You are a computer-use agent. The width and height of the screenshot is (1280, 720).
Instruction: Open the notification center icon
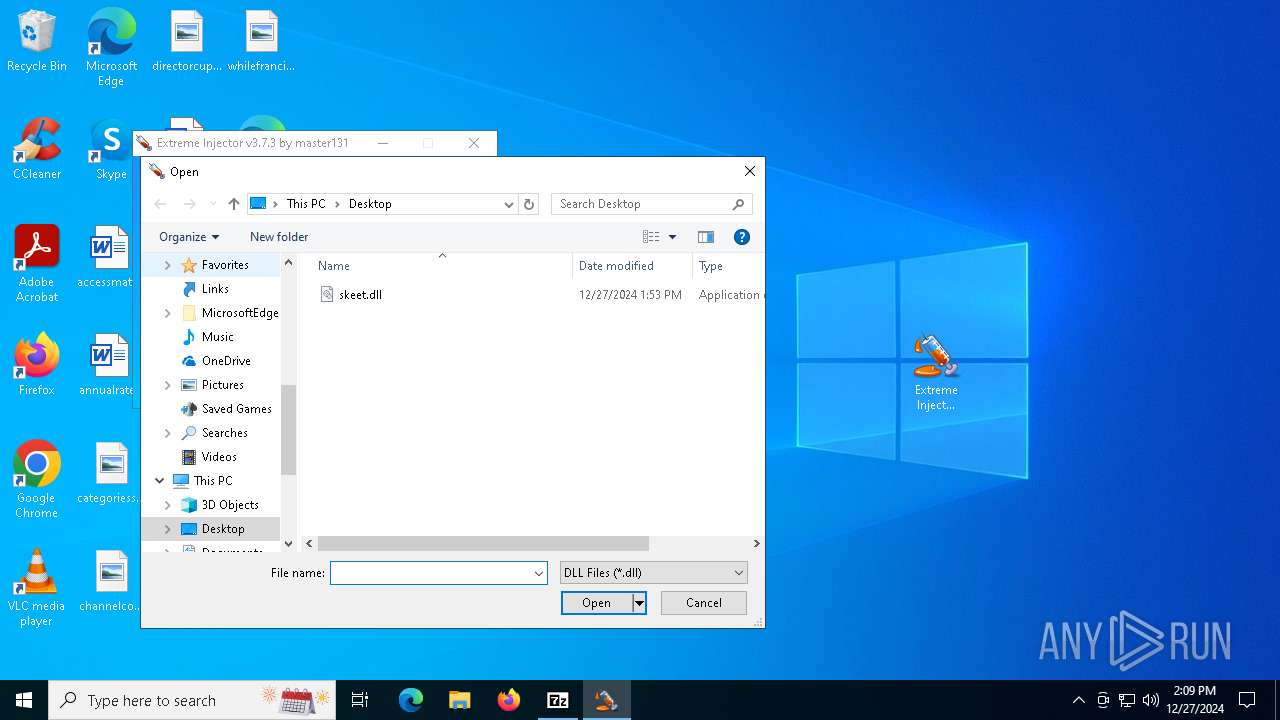click(1247, 700)
